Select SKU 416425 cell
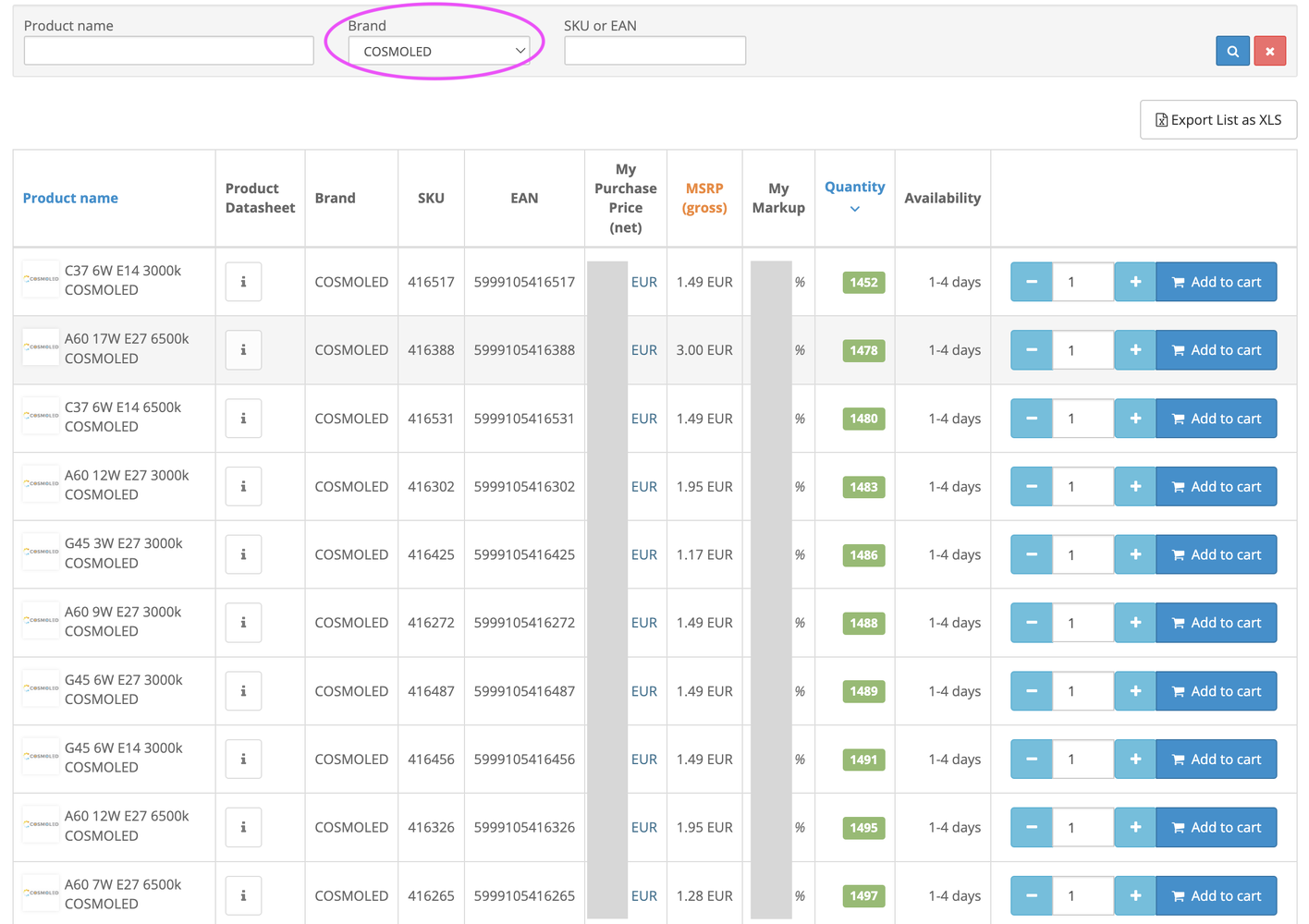The width and height of the screenshot is (1309, 924). tap(431, 554)
